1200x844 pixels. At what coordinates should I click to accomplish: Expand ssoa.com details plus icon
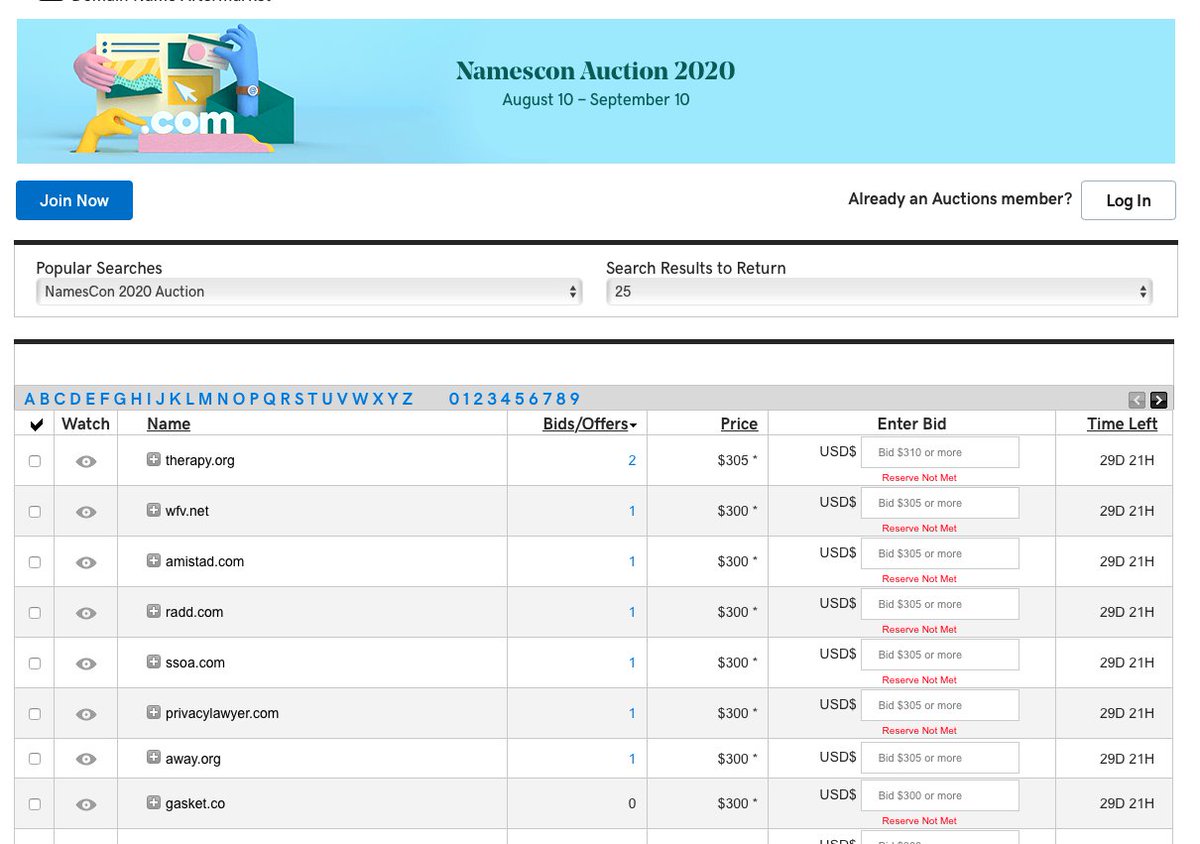[153, 661]
